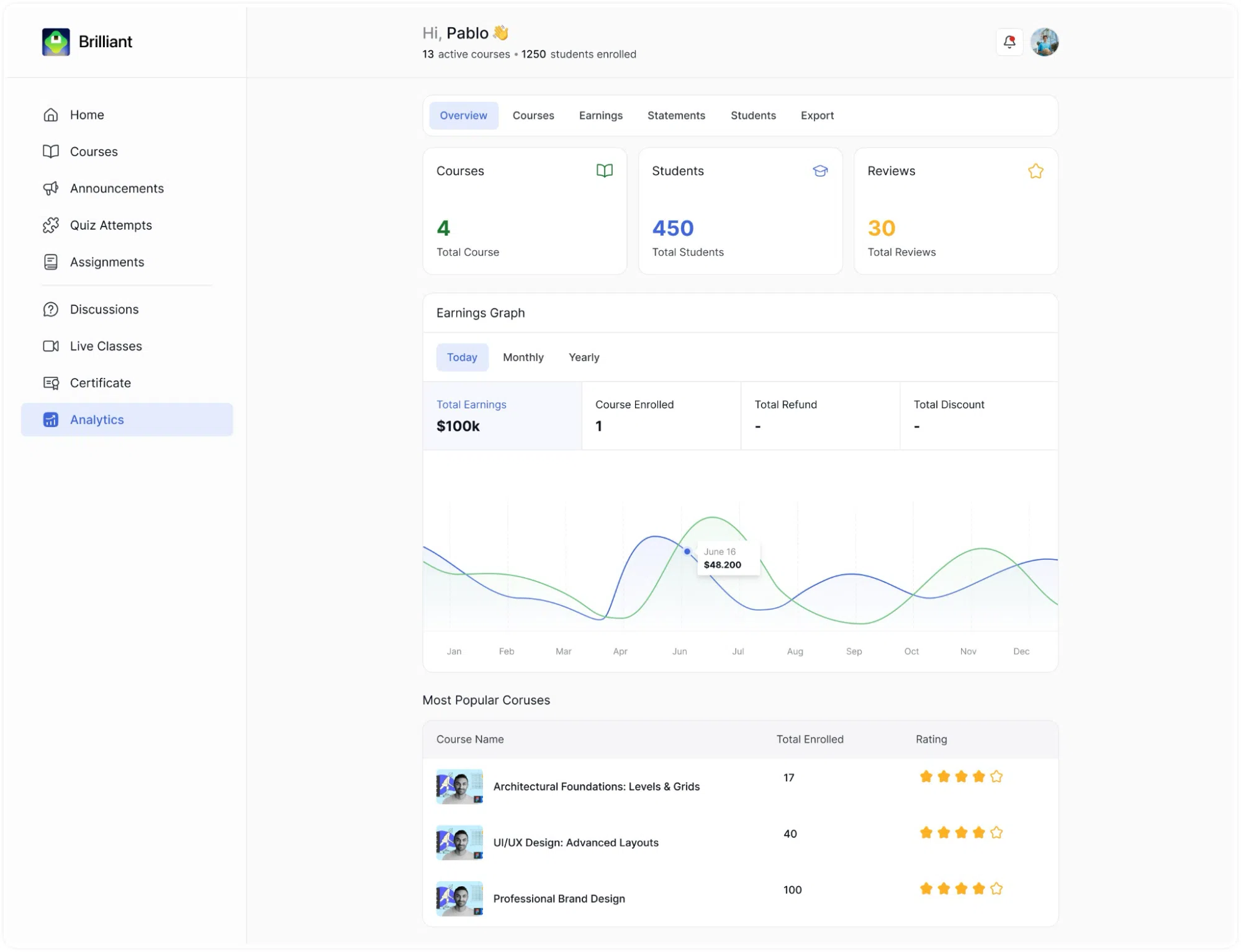Open UI/UX Design: Advanced Layouts course
The width and height of the screenshot is (1241, 952).
(575, 842)
